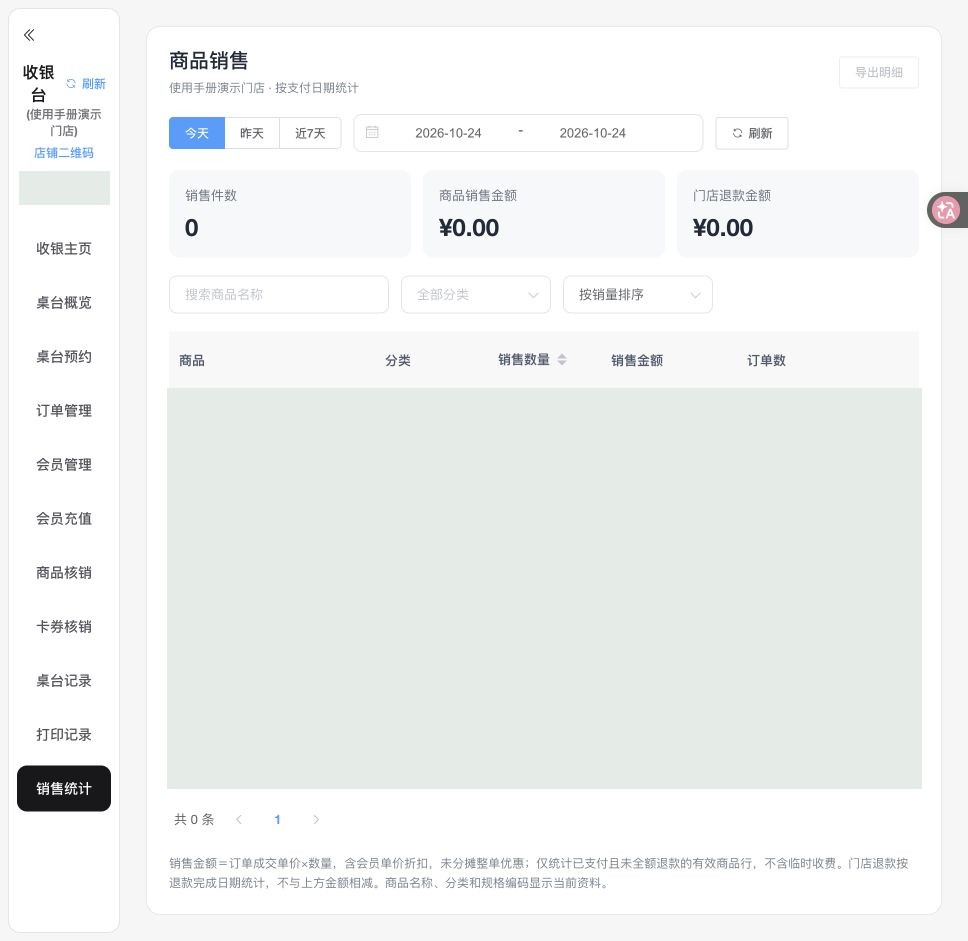Select 销售统计 in sidebar
The width and height of the screenshot is (968, 941).
pos(64,788)
